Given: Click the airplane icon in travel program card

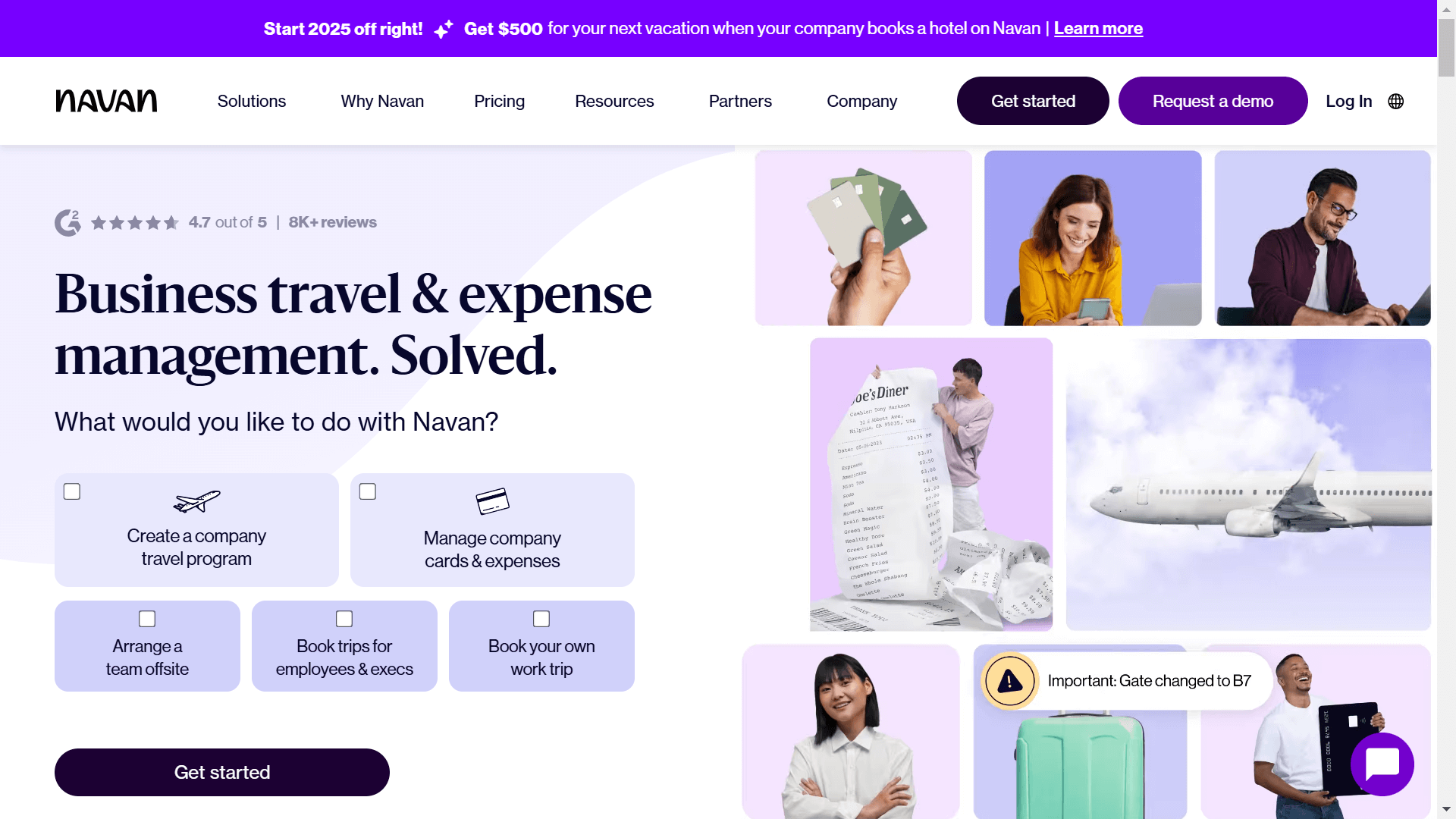Looking at the screenshot, I should [196, 501].
